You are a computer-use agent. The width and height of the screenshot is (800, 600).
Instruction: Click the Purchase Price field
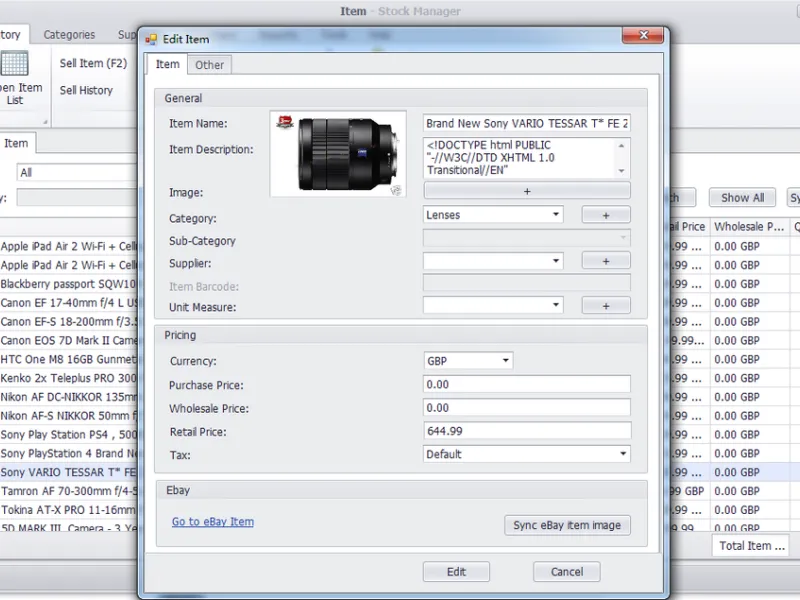pos(527,384)
